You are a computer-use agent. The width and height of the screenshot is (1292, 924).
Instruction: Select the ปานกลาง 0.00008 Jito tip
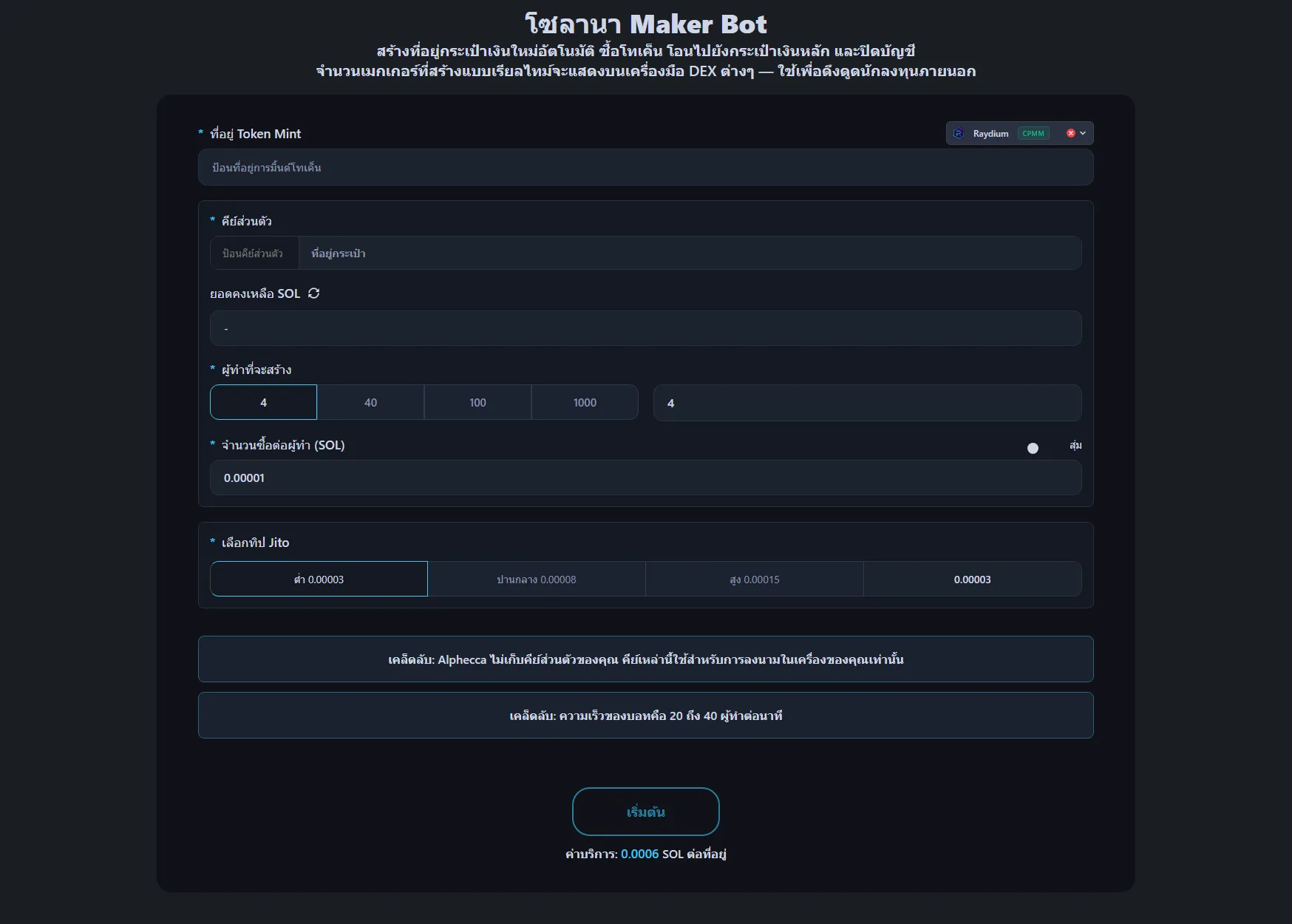coord(537,580)
